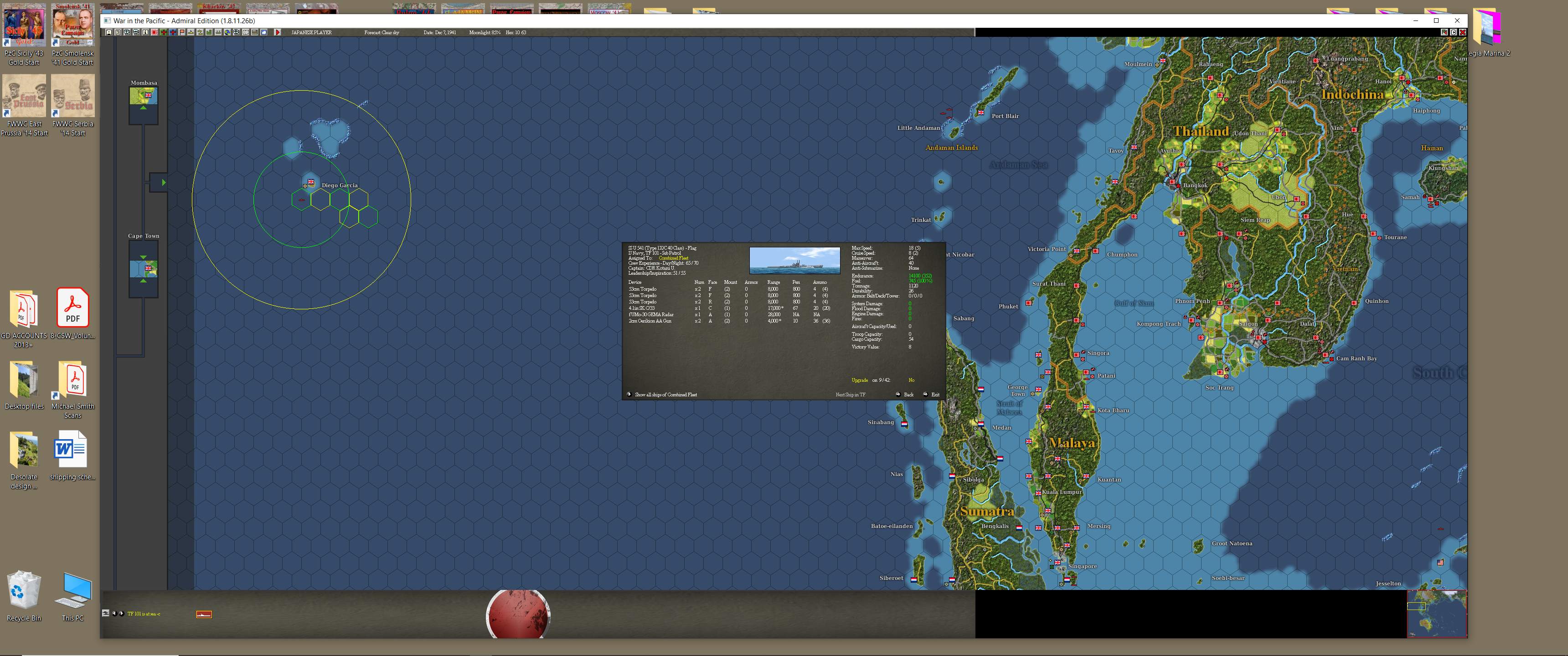1568x656 pixels.
Task: Click the Cam Ranh Bay label on the map
Action: tap(1356, 359)
